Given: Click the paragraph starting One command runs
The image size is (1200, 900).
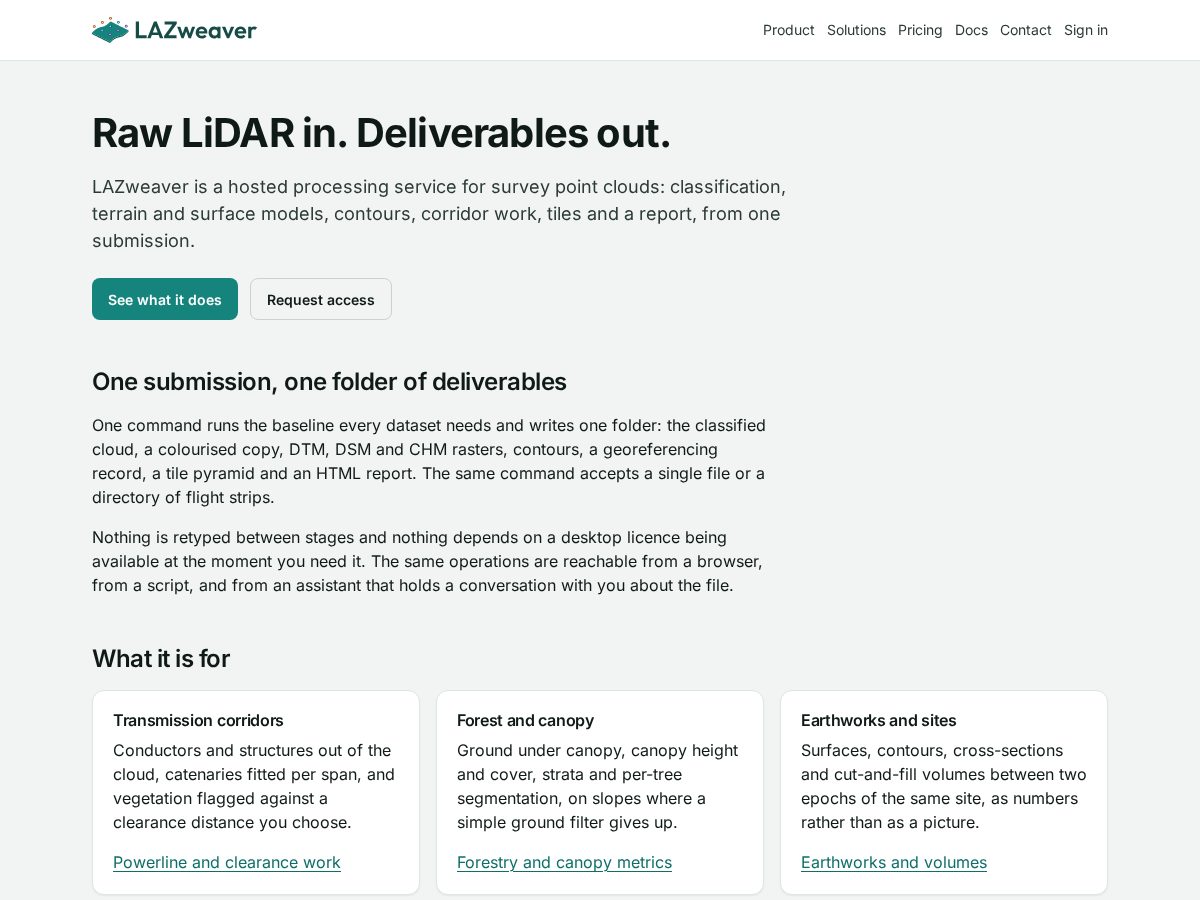Looking at the screenshot, I should tap(429, 461).
